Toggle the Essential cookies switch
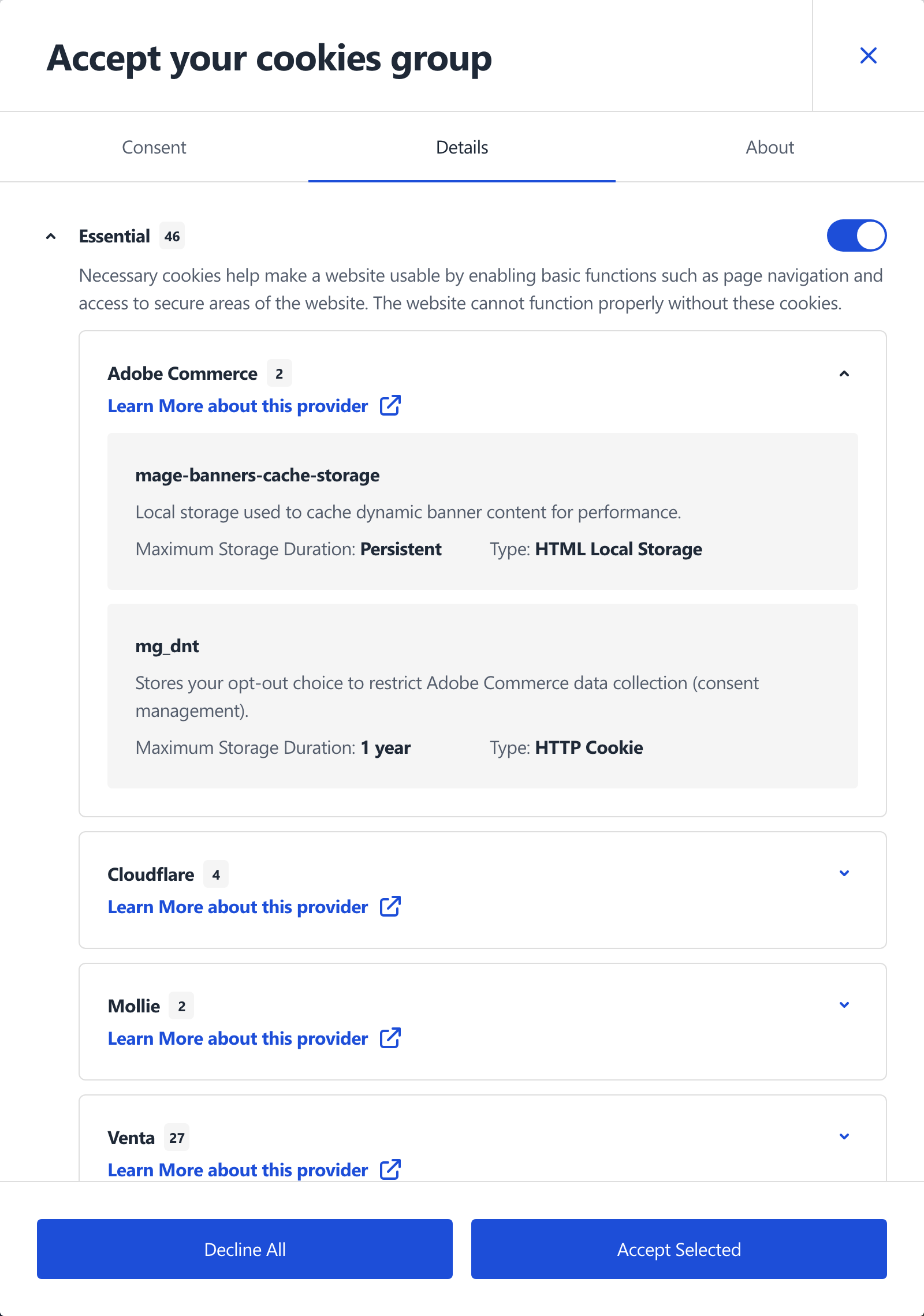The height and width of the screenshot is (1316, 924). [x=856, y=235]
